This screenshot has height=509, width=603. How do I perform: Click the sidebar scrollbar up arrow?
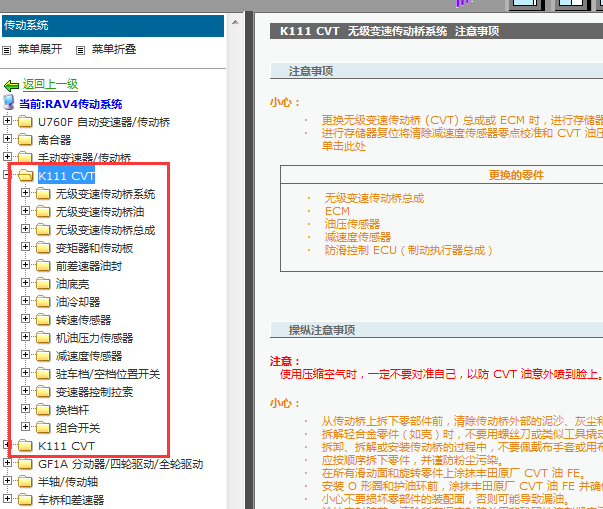(235, 22)
